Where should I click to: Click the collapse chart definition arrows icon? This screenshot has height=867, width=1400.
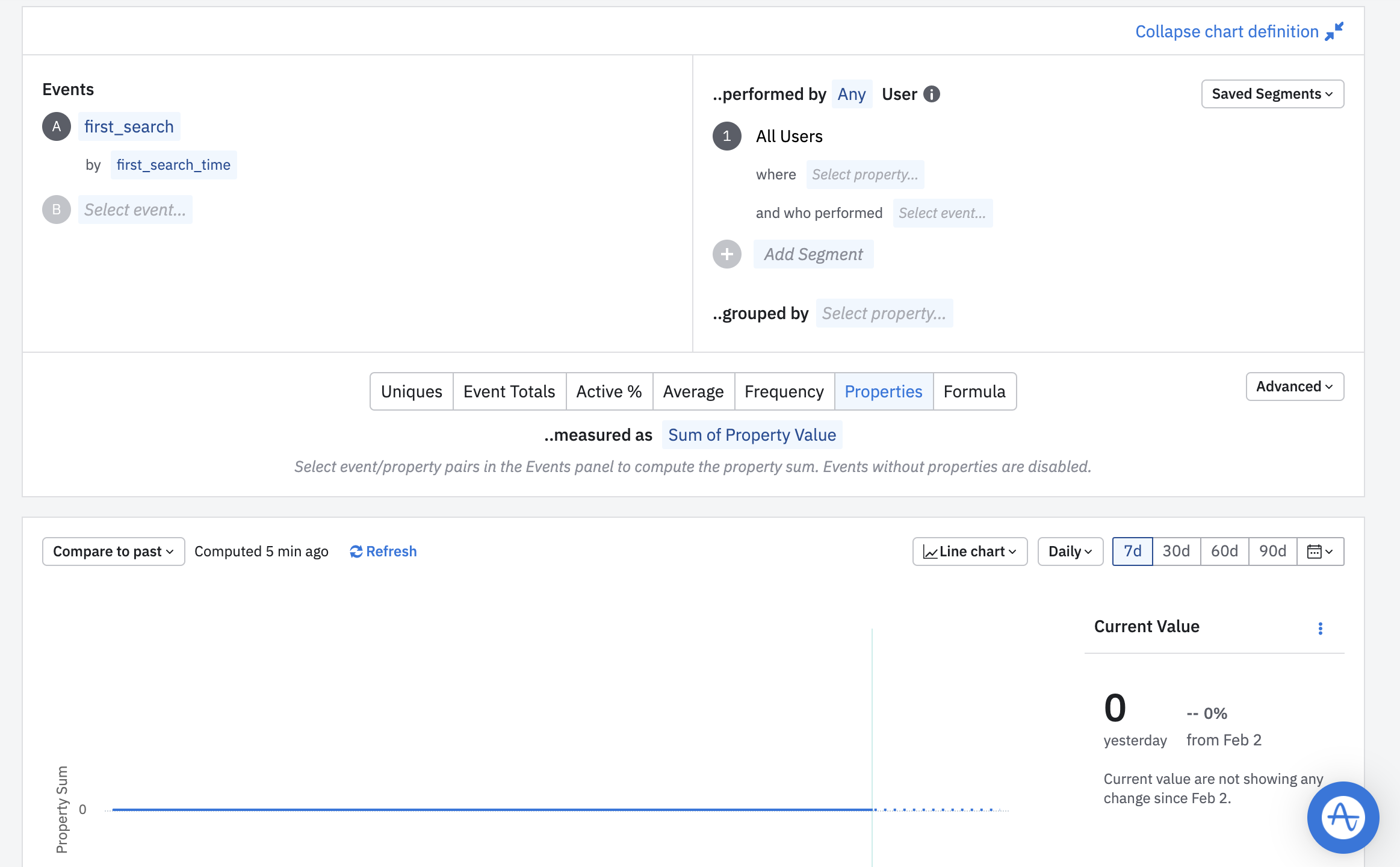(1334, 31)
